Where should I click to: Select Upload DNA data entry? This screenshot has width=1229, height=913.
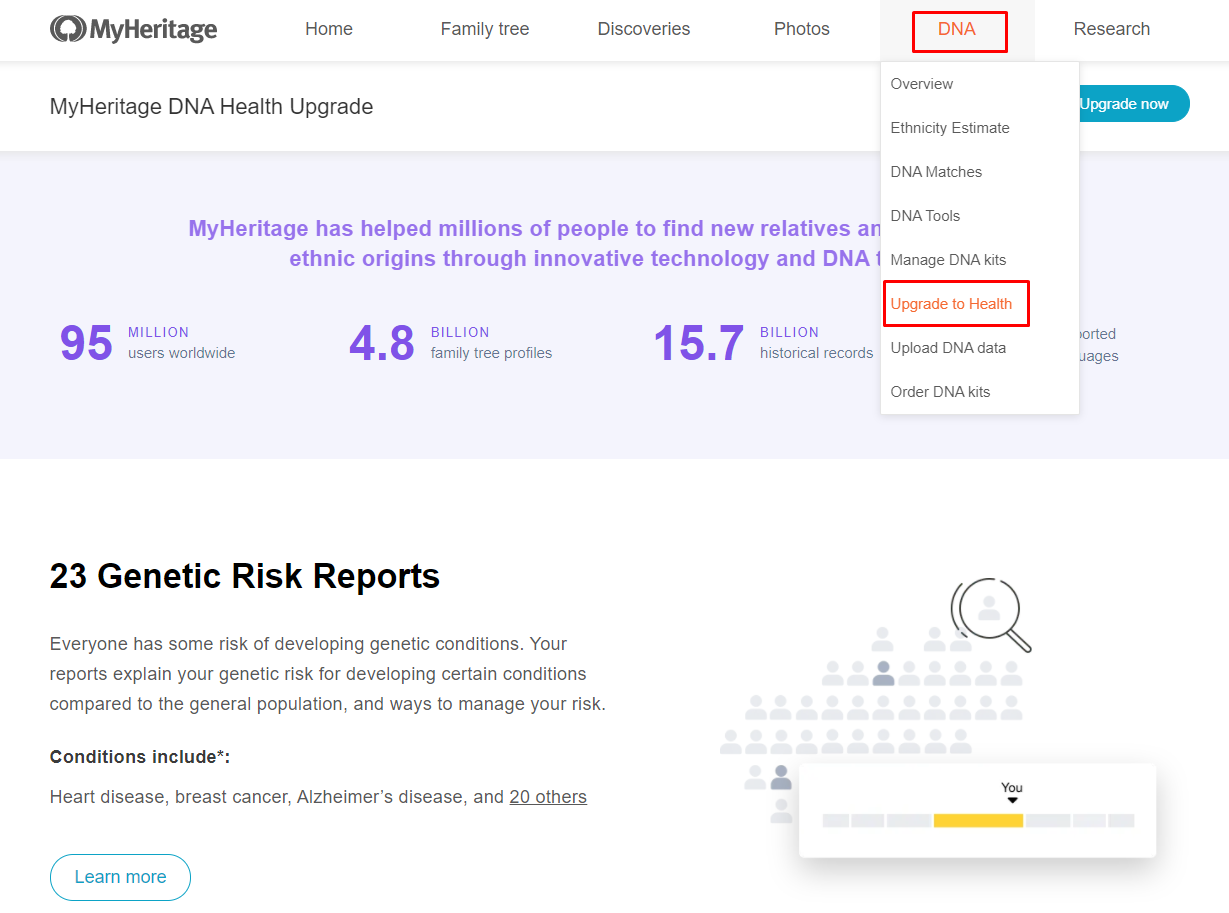[948, 348]
